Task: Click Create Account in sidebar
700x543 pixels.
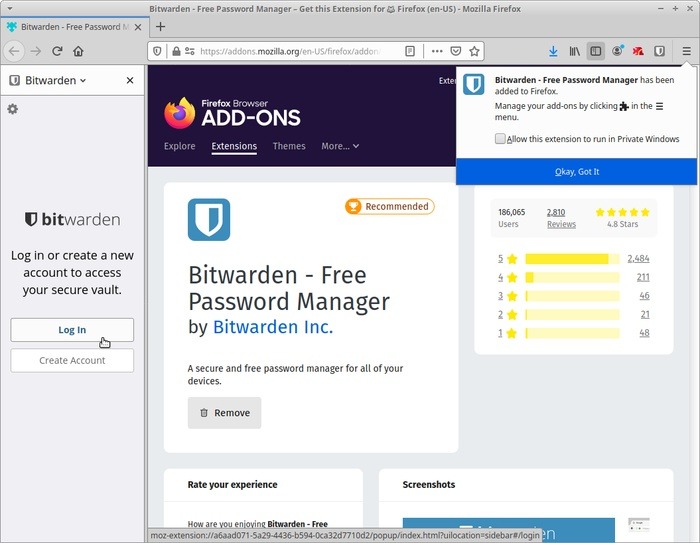Action: click(x=72, y=360)
